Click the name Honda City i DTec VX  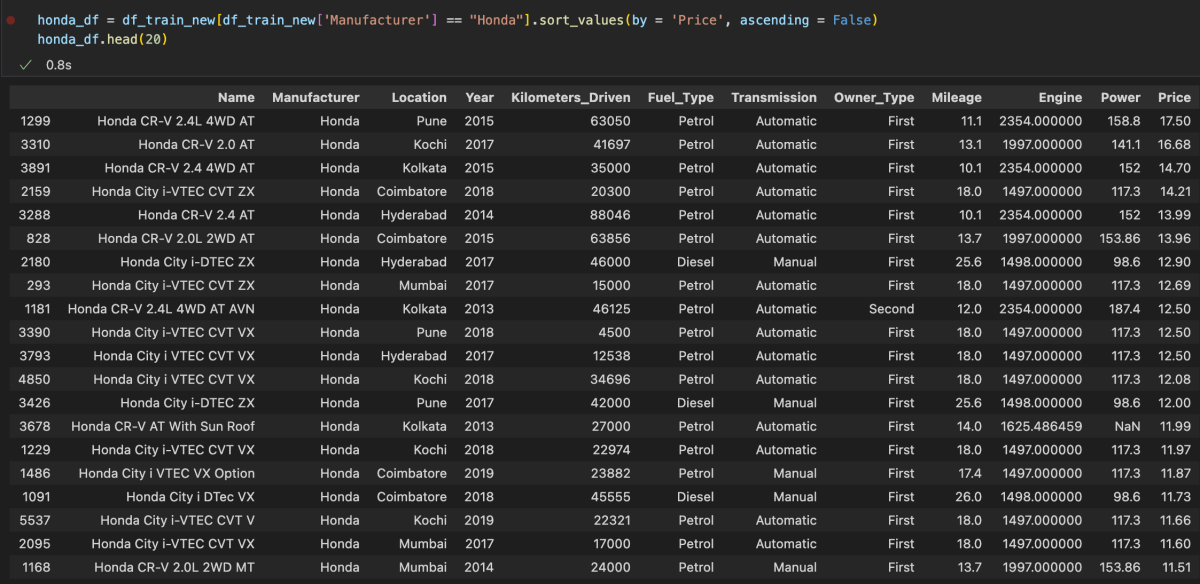[x=190, y=496]
